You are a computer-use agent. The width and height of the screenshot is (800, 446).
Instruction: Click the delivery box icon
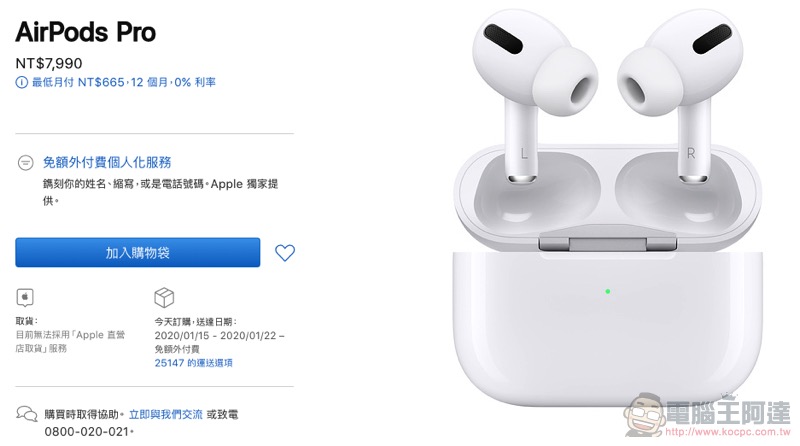pos(164,297)
